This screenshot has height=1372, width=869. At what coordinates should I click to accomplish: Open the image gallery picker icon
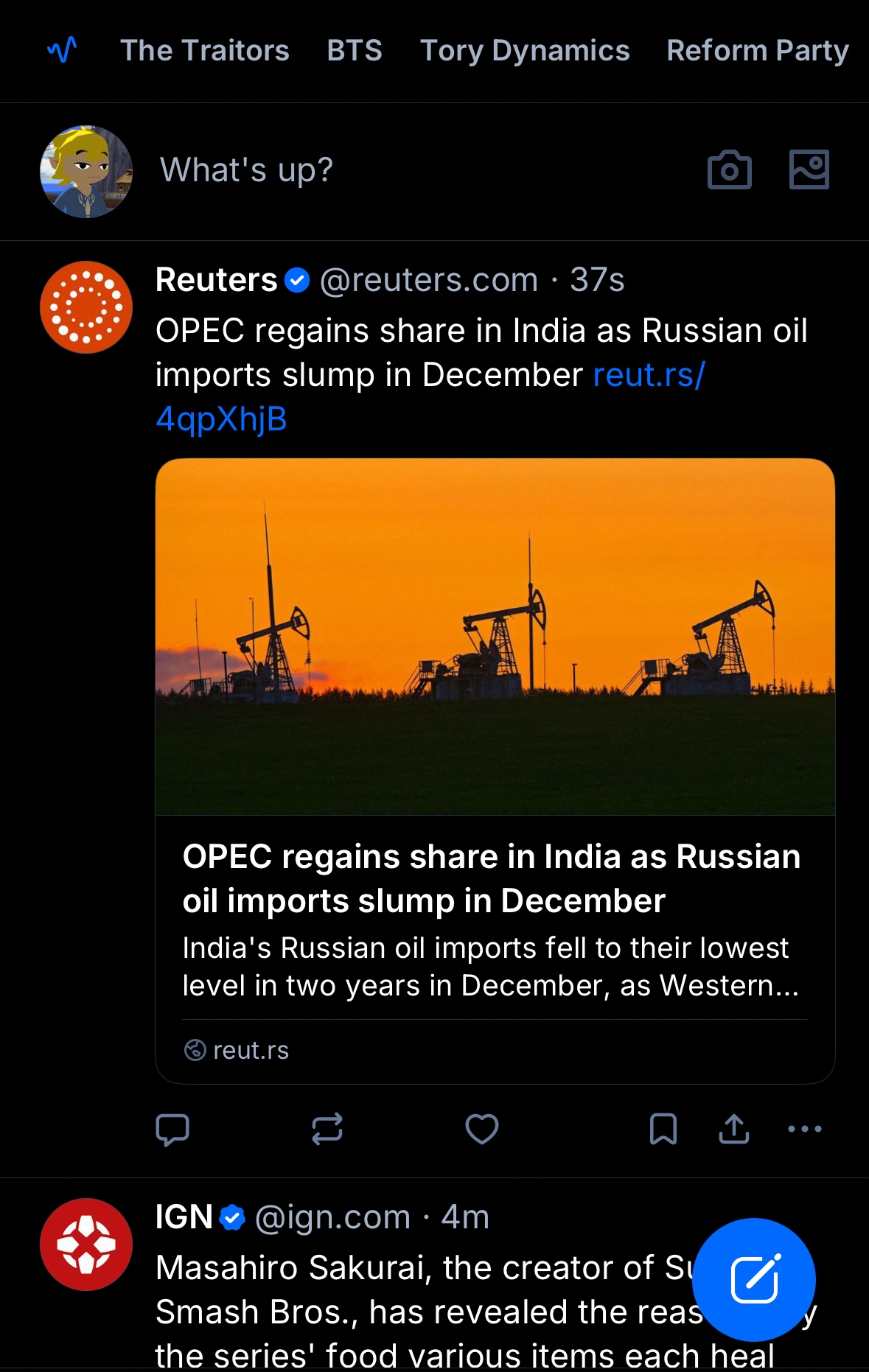tap(809, 170)
